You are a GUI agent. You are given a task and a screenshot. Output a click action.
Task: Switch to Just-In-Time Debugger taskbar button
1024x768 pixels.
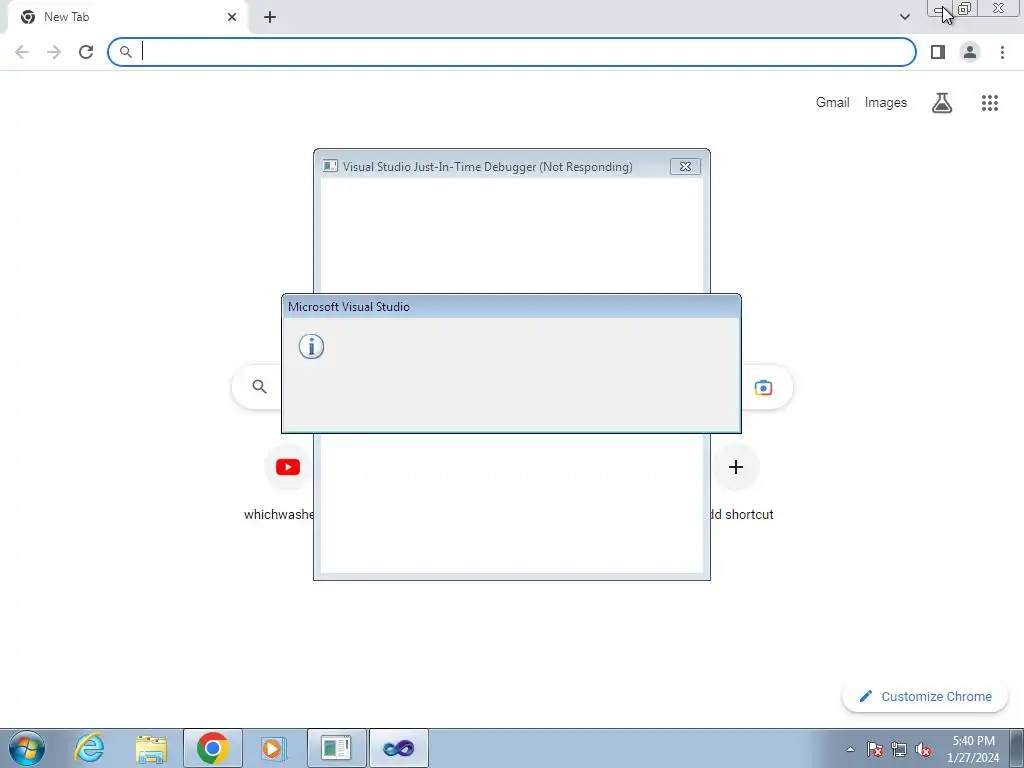click(336, 748)
